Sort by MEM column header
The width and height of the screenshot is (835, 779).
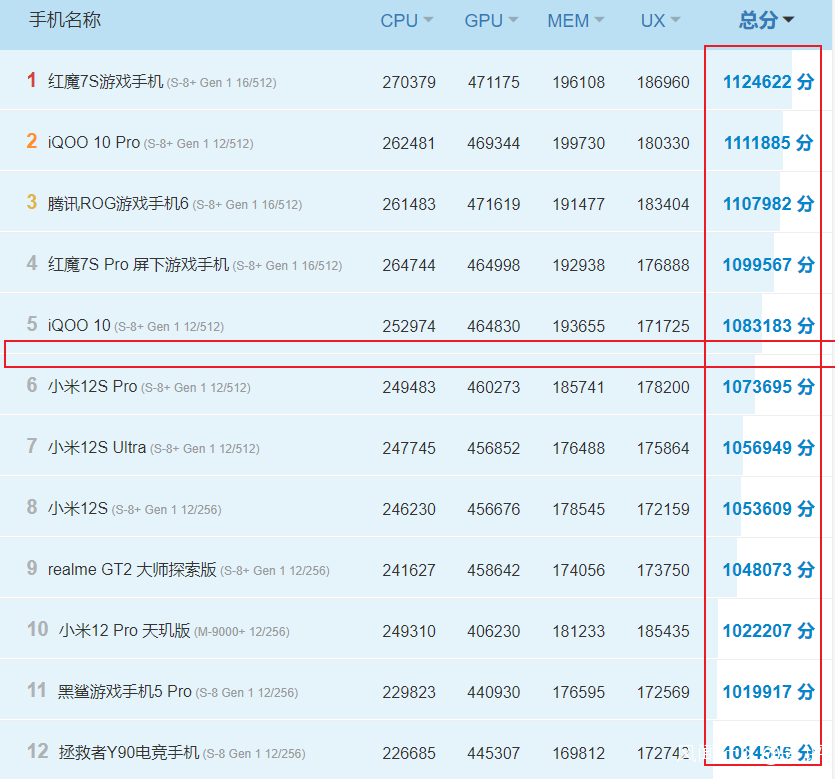point(576,21)
